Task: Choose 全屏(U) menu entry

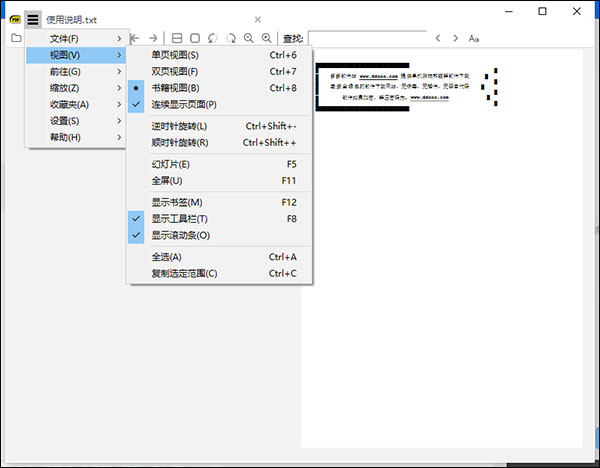Action: pos(167,181)
